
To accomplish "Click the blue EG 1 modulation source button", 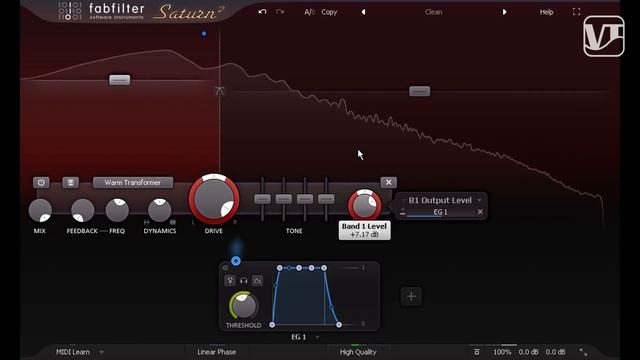I will [236, 261].
